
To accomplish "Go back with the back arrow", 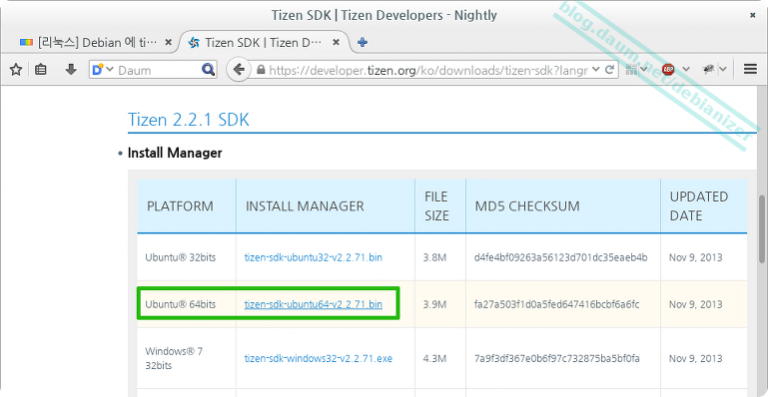I will [239, 70].
